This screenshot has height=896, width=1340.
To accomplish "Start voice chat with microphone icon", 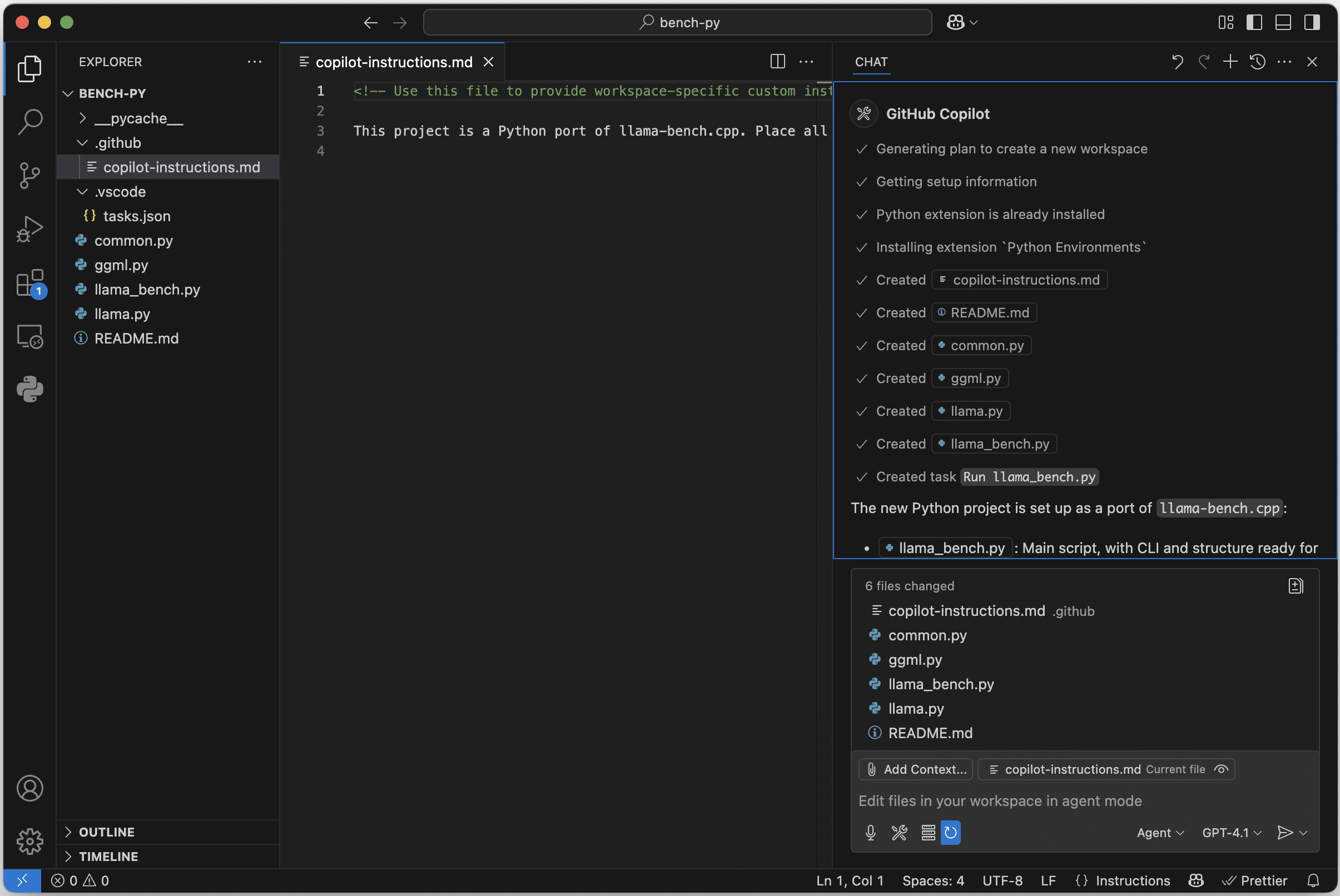I will [871, 833].
